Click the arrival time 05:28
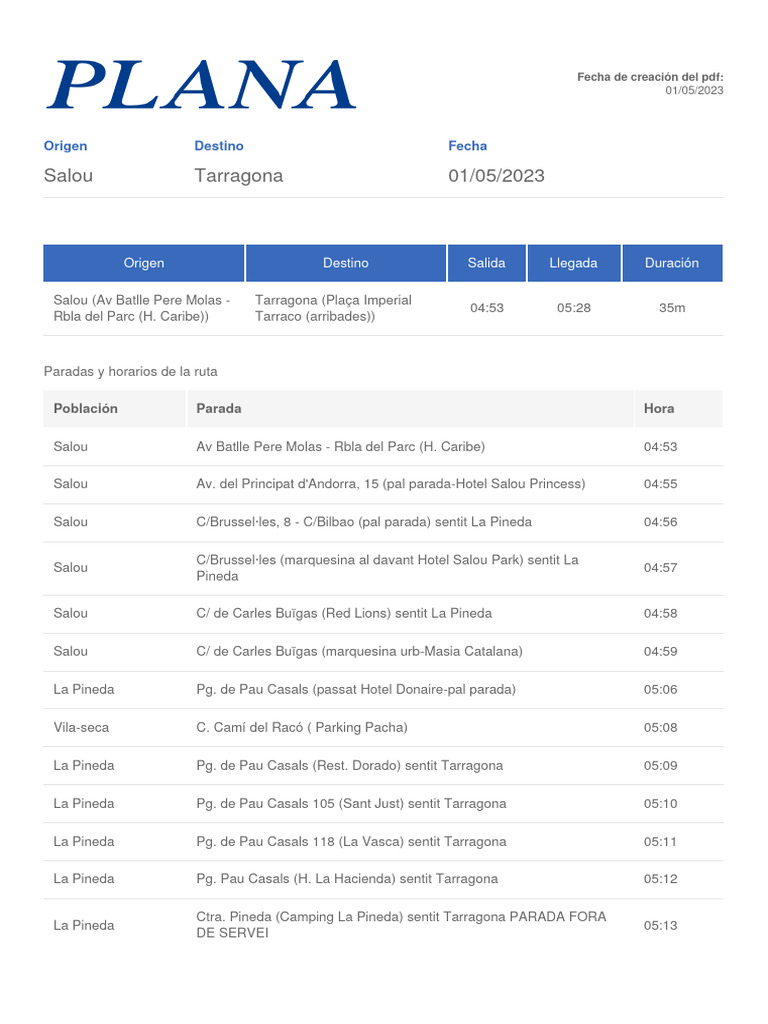This screenshot has height=1024, width=768. (x=574, y=308)
